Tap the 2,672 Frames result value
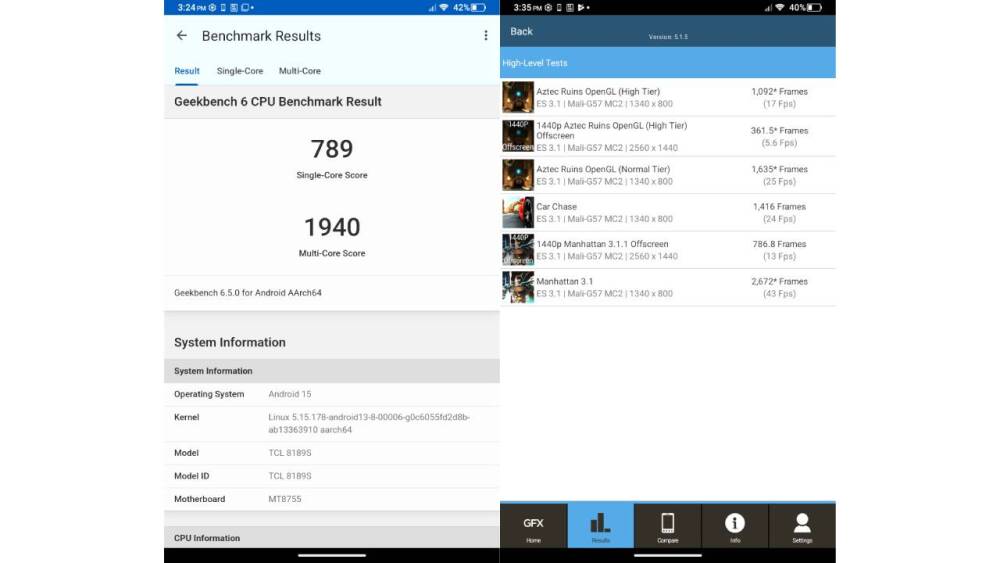The width and height of the screenshot is (1000, 563). (779, 281)
